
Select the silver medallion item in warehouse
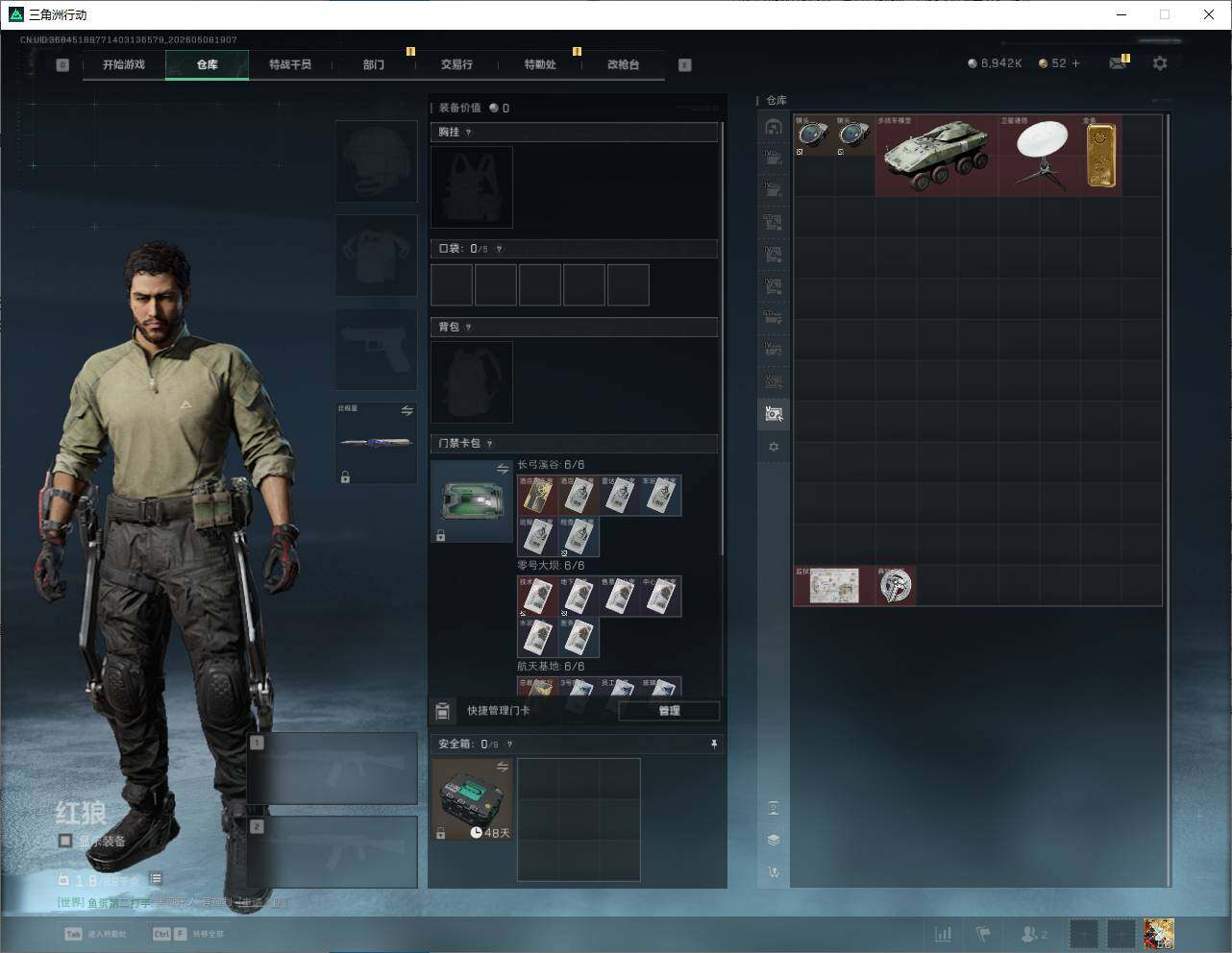click(x=896, y=586)
